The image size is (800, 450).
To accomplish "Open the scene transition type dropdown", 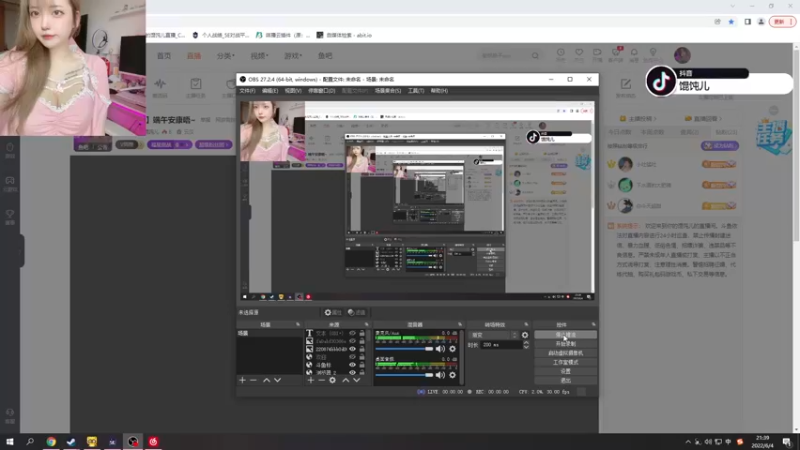I will point(494,335).
